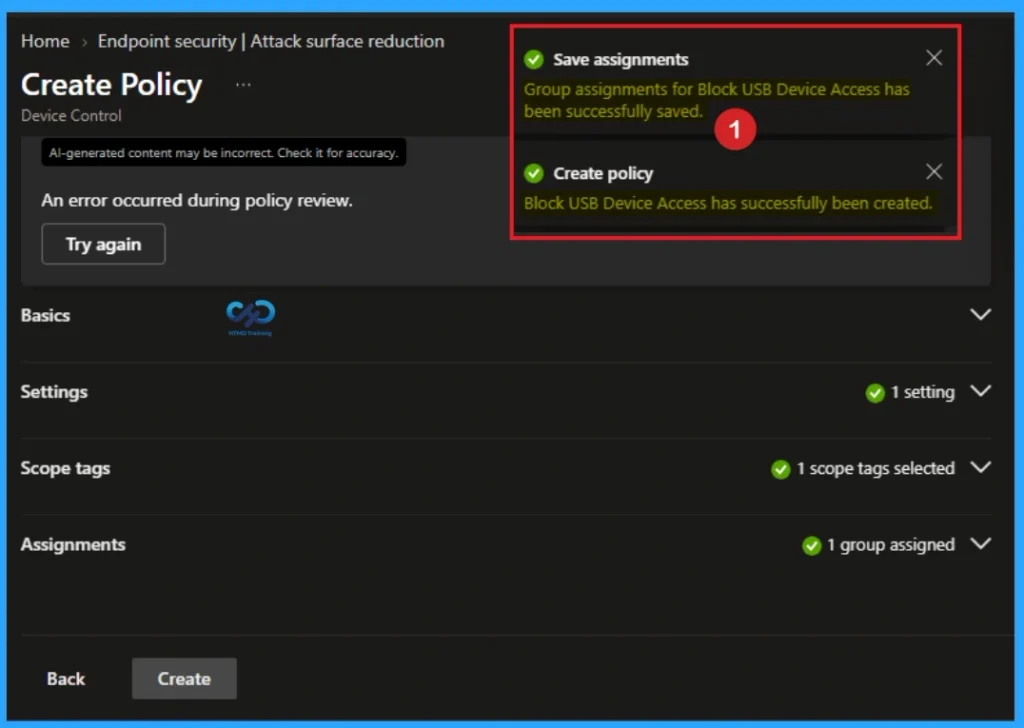The image size is (1024, 728).
Task: Open the ellipsis menu beside Create Policy
Action: tap(243, 85)
